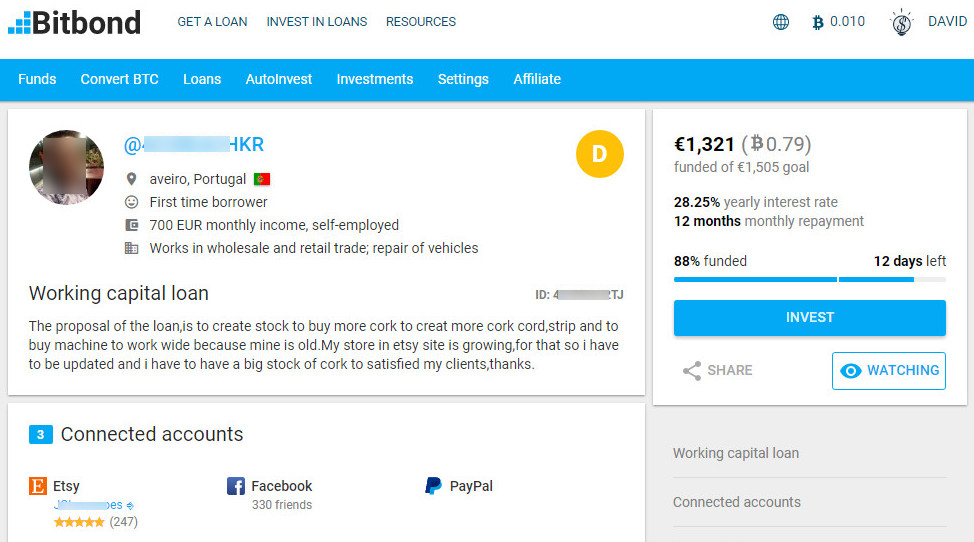Click the Bitbond logo
This screenshot has width=974, height=542.
tap(75, 22)
